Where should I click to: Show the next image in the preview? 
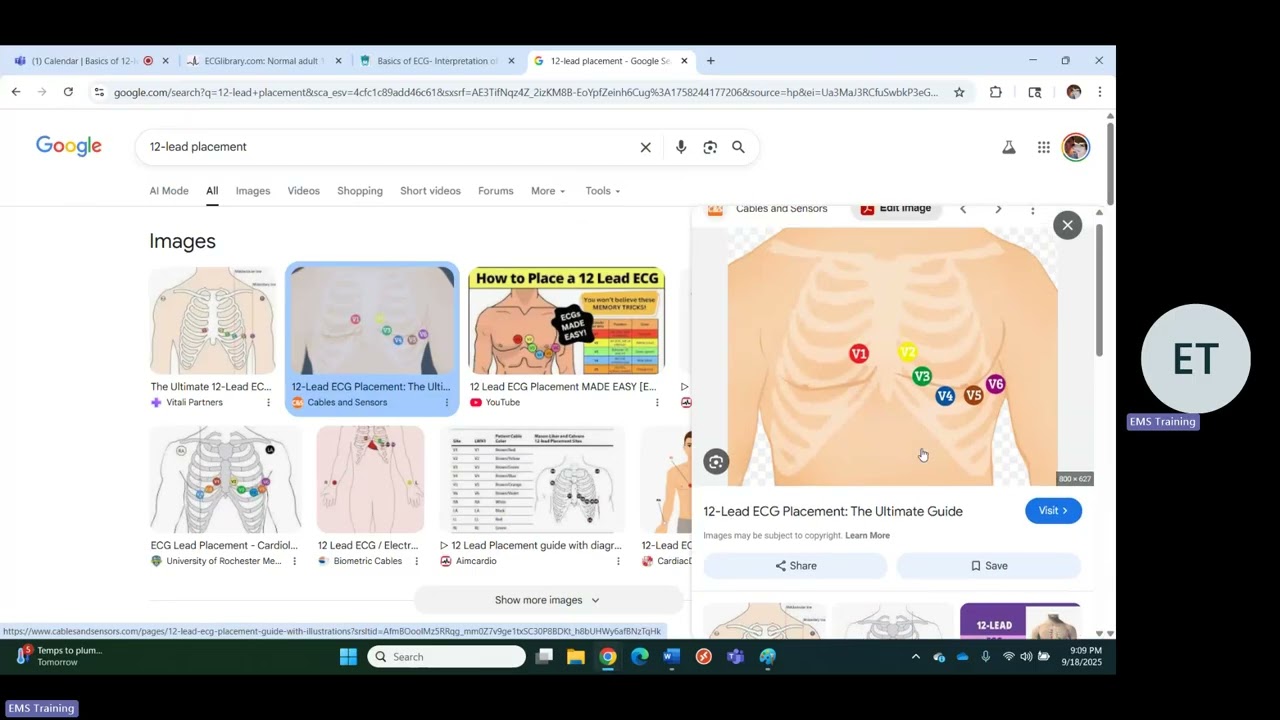tap(998, 209)
